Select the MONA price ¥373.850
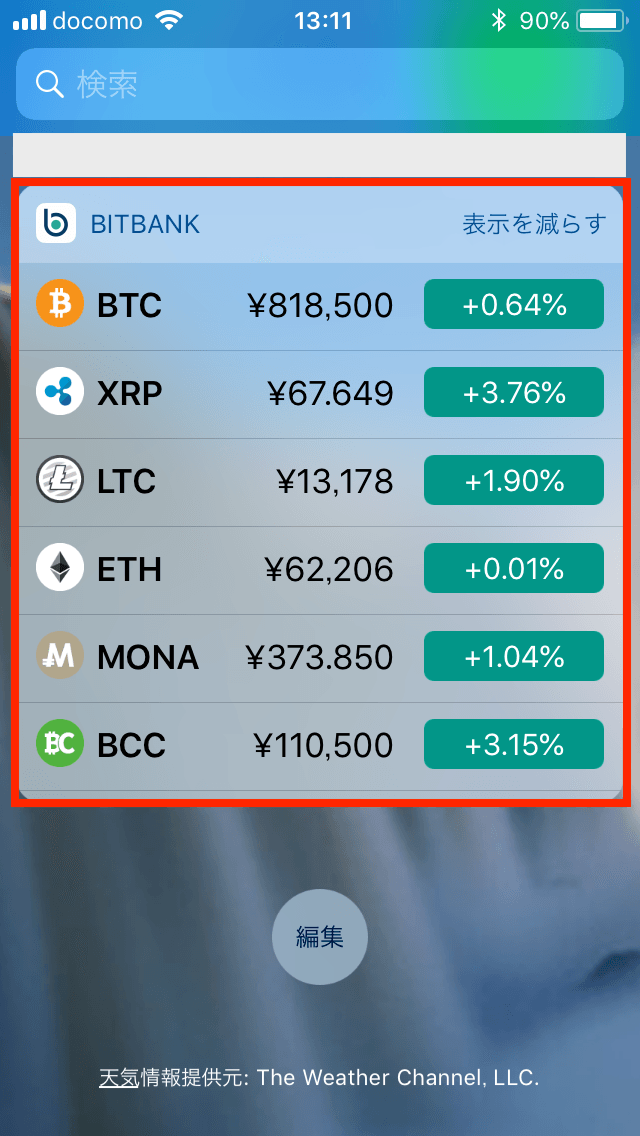Screen dimensions: 640x1136 (x=319, y=657)
